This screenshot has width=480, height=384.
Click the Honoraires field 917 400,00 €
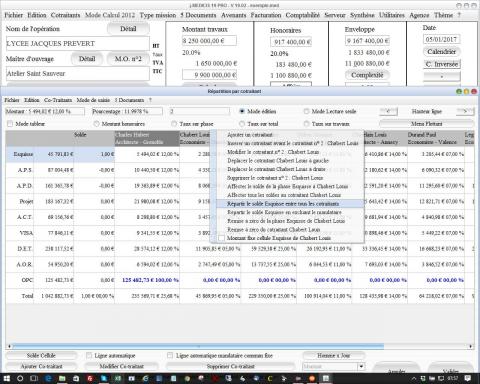[291, 42]
